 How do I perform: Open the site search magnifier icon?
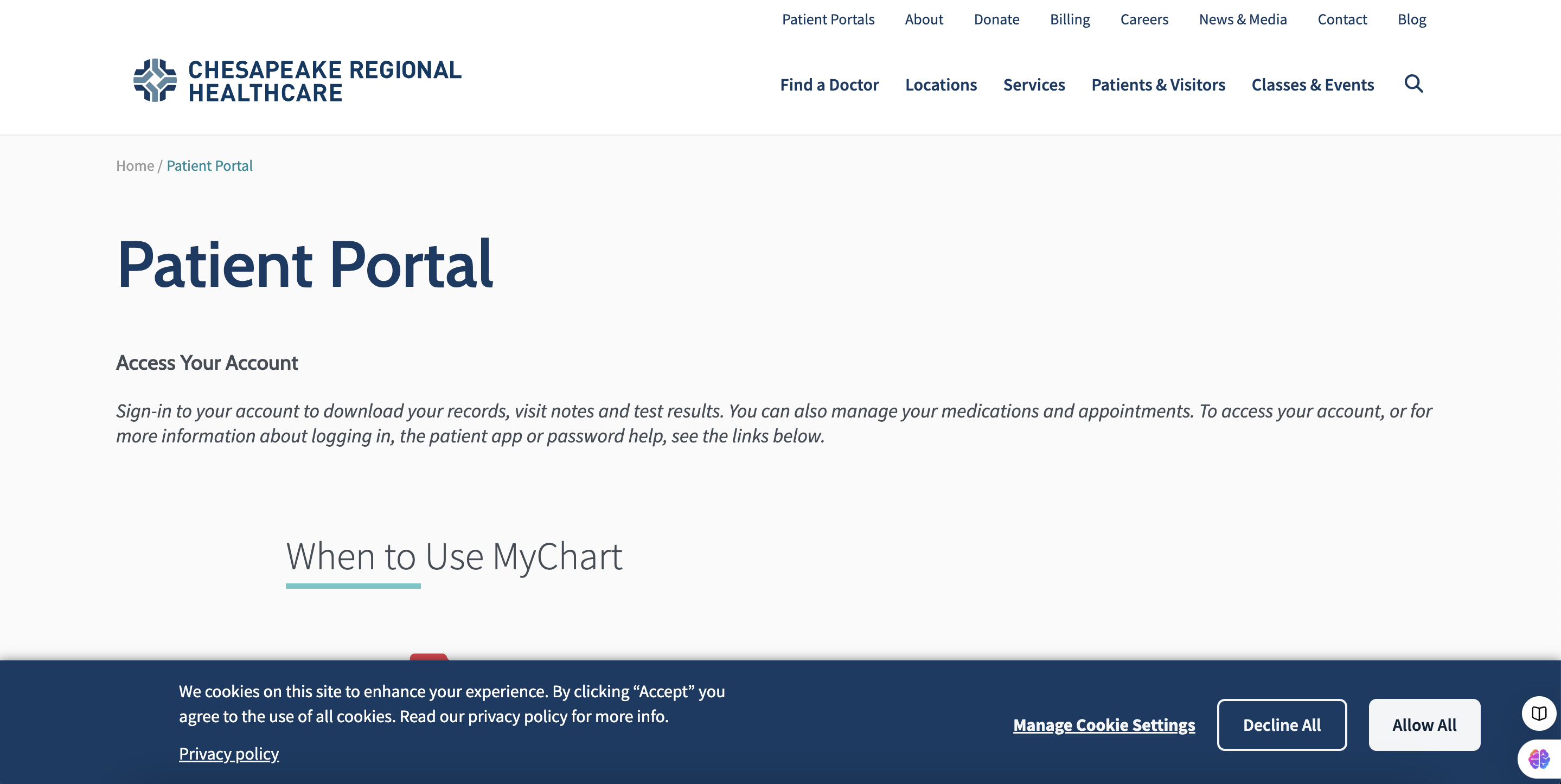(x=1413, y=83)
